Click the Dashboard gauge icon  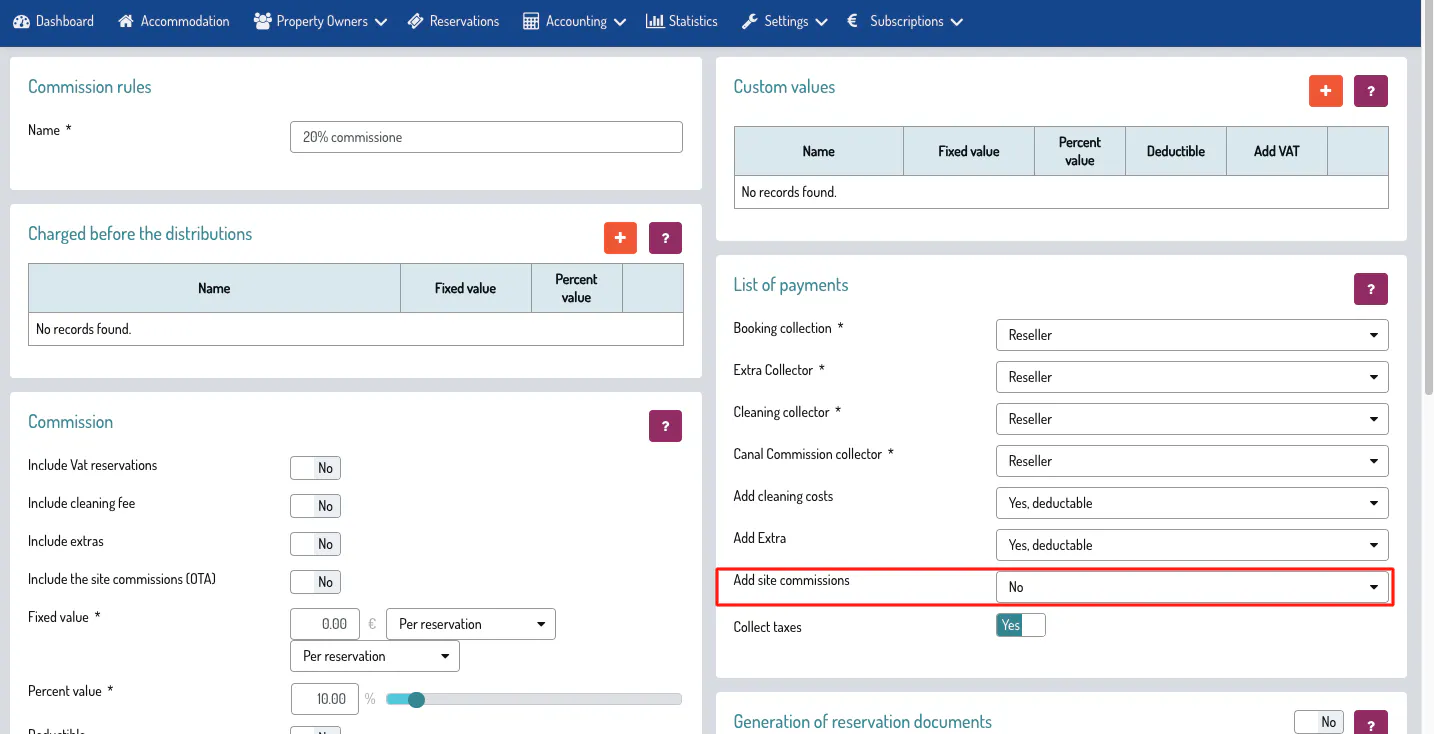pos(21,21)
